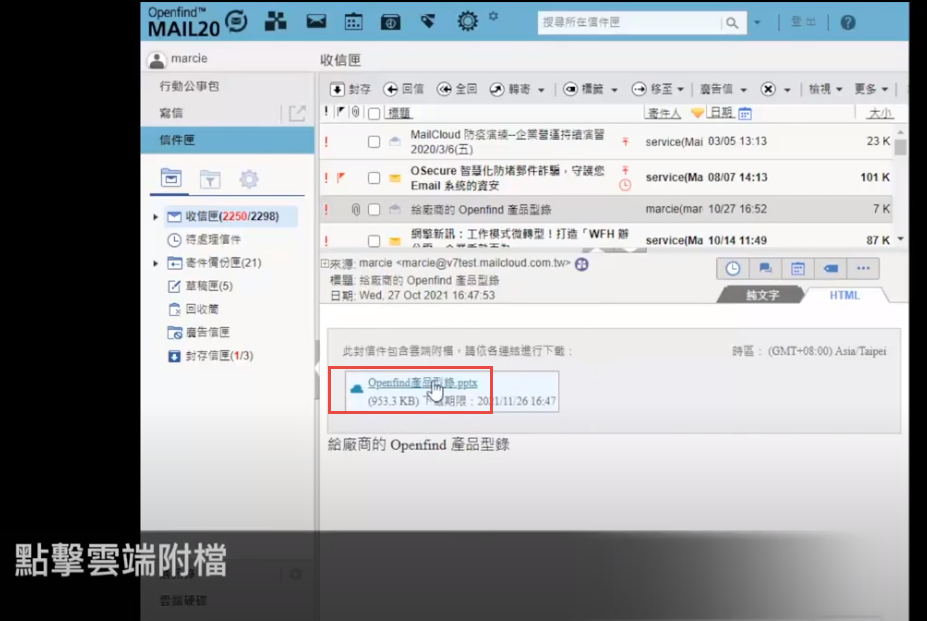Screen dimensions: 927x621
Task: Sort by the 標題 subject column
Action: (x=398, y=113)
